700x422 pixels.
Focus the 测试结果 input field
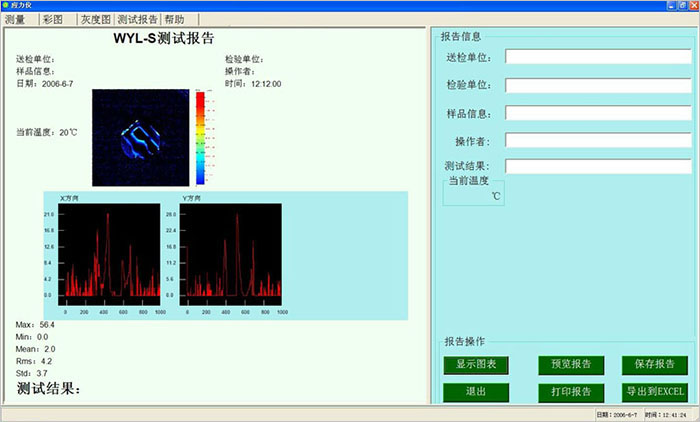(598, 166)
